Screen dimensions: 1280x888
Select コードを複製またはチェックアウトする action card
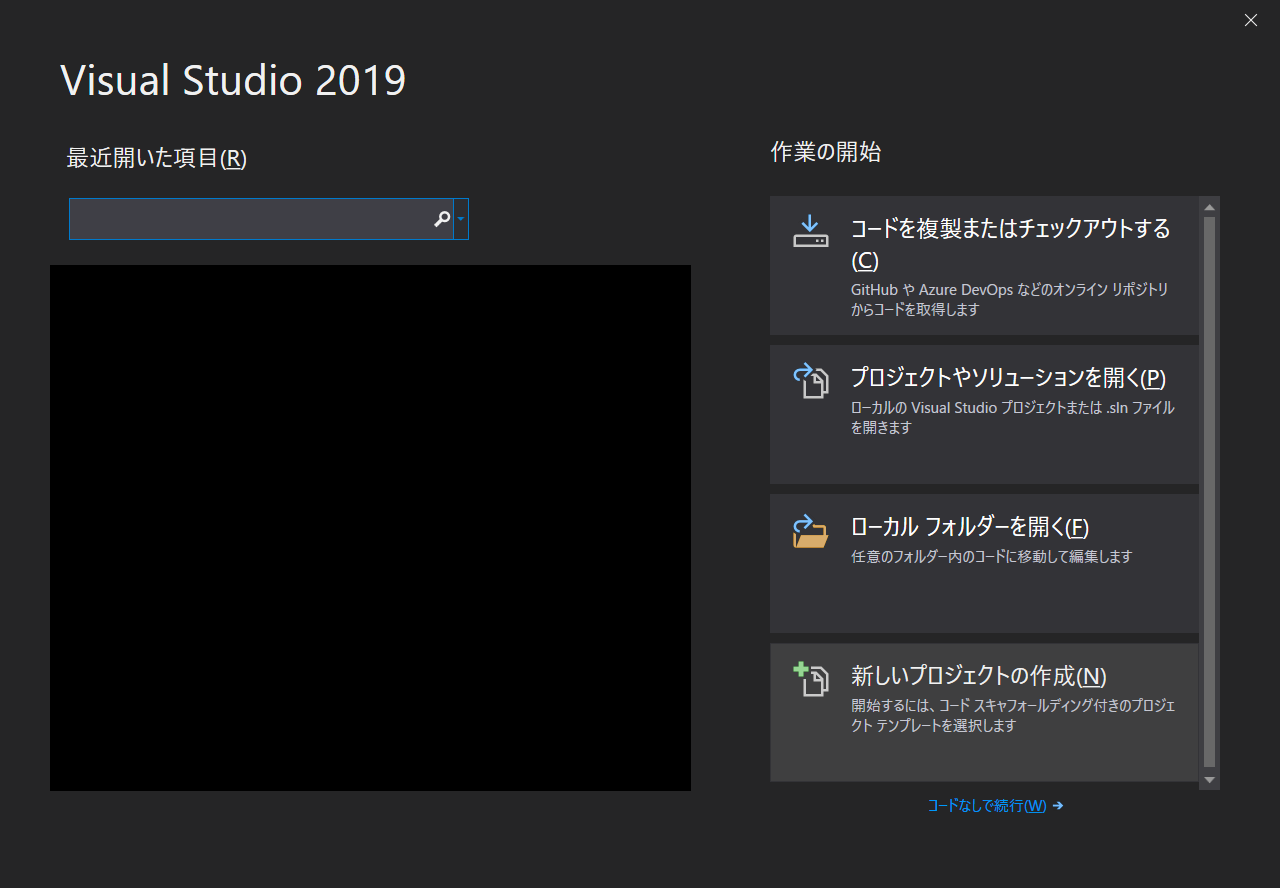click(x=984, y=265)
